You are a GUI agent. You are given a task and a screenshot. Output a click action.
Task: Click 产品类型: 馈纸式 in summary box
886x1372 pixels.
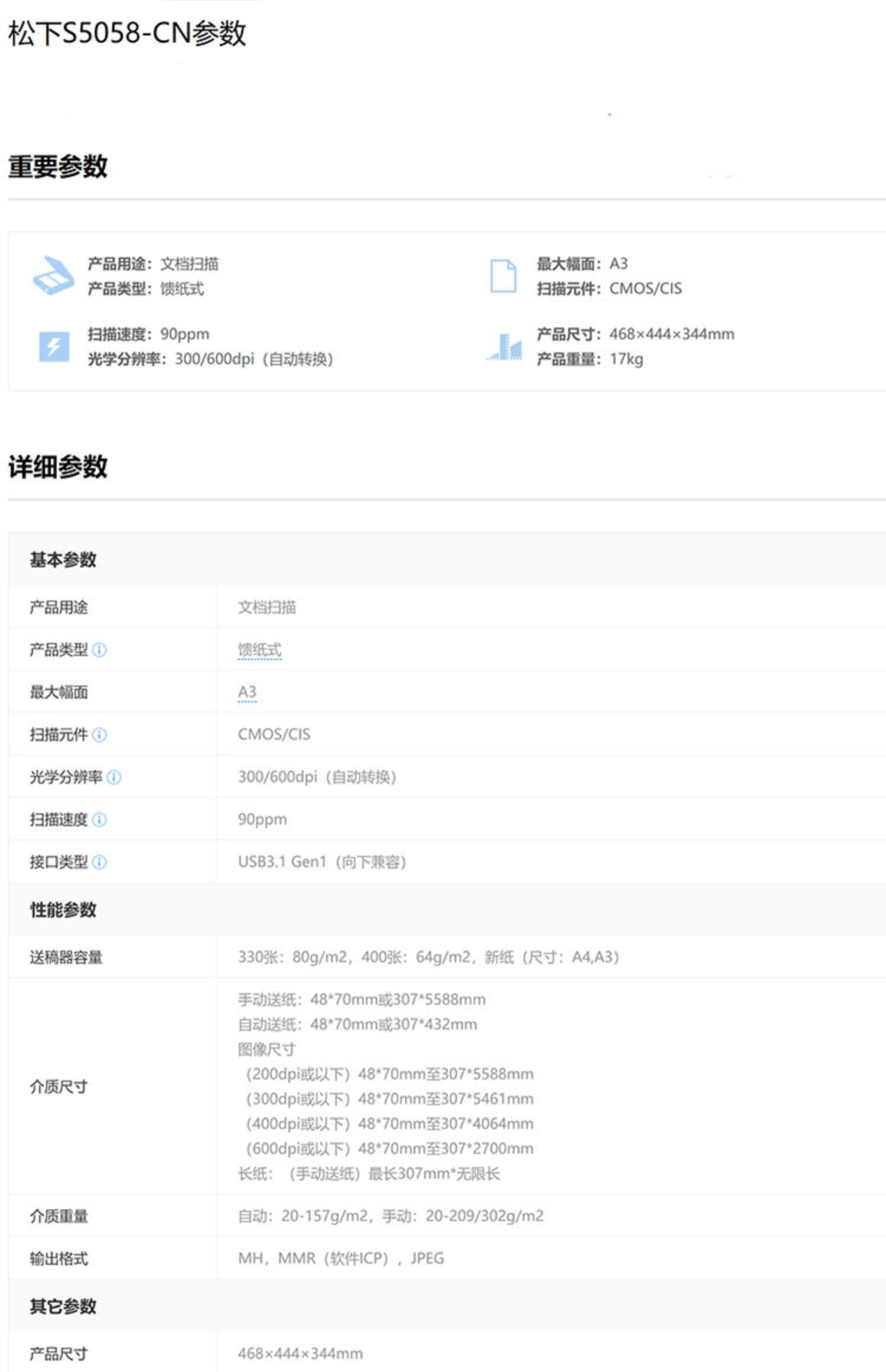[x=146, y=288]
